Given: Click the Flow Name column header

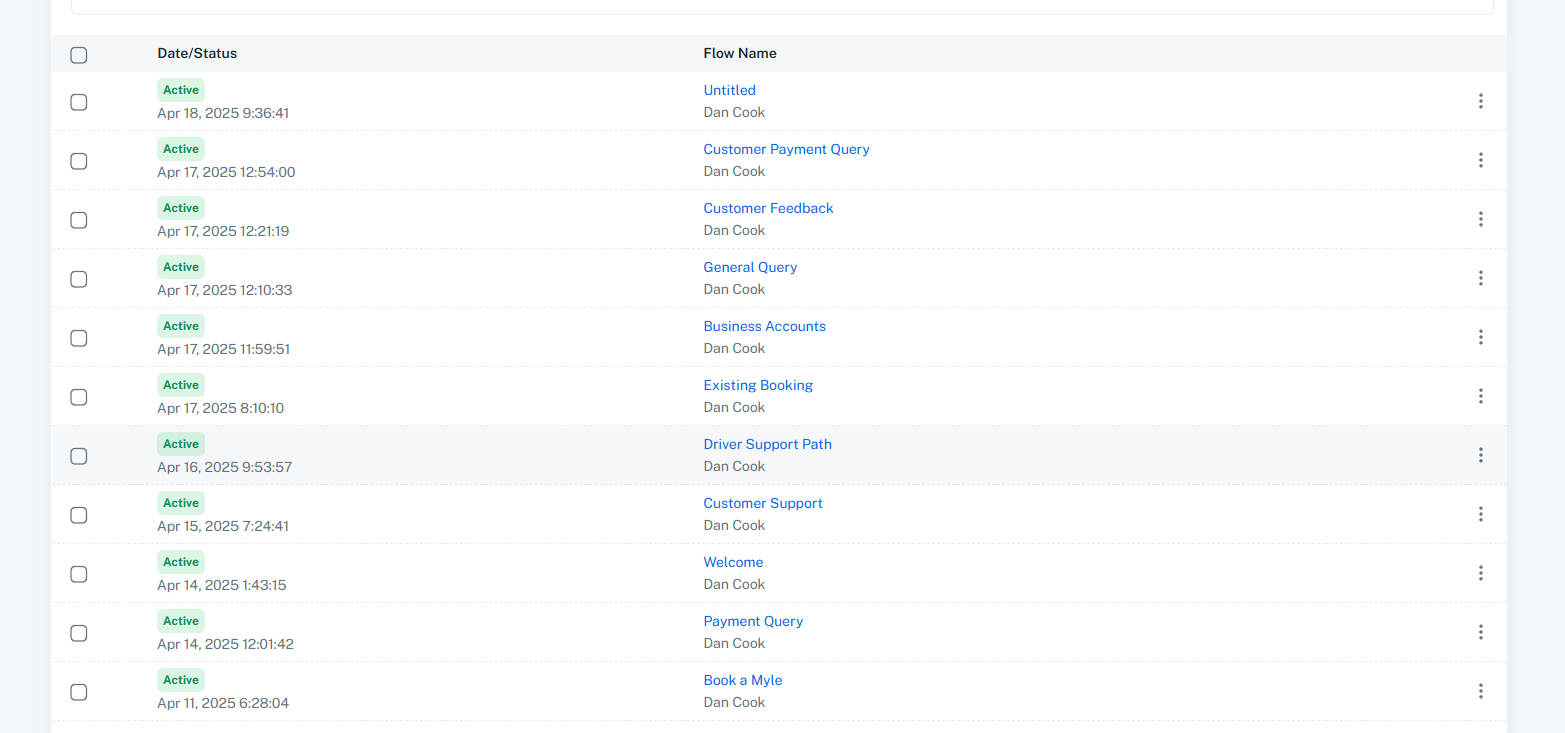Looking at the screenshot, I should tap(739, 53).
